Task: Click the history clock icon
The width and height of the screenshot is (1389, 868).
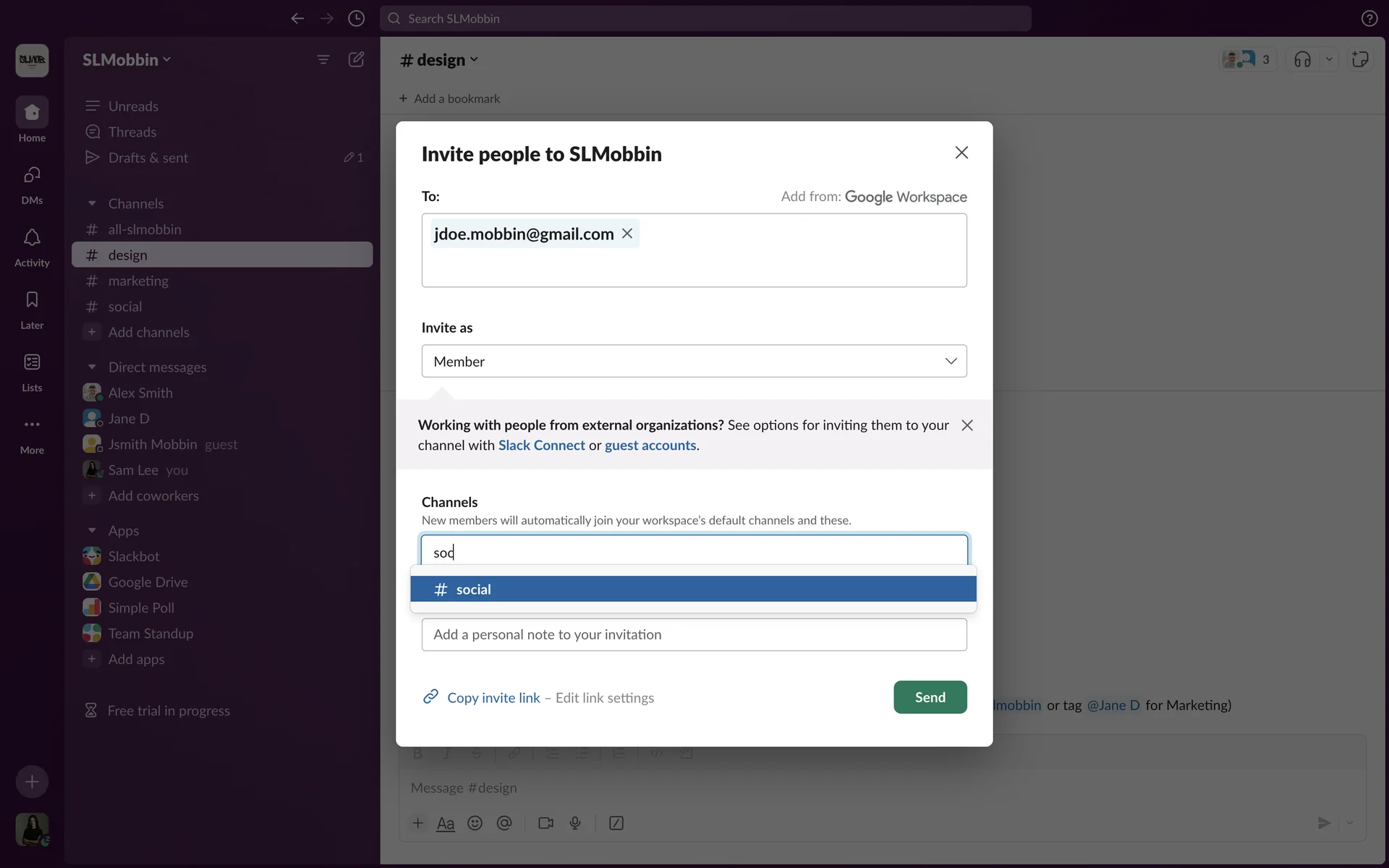Action: click(x=356, y=18)
